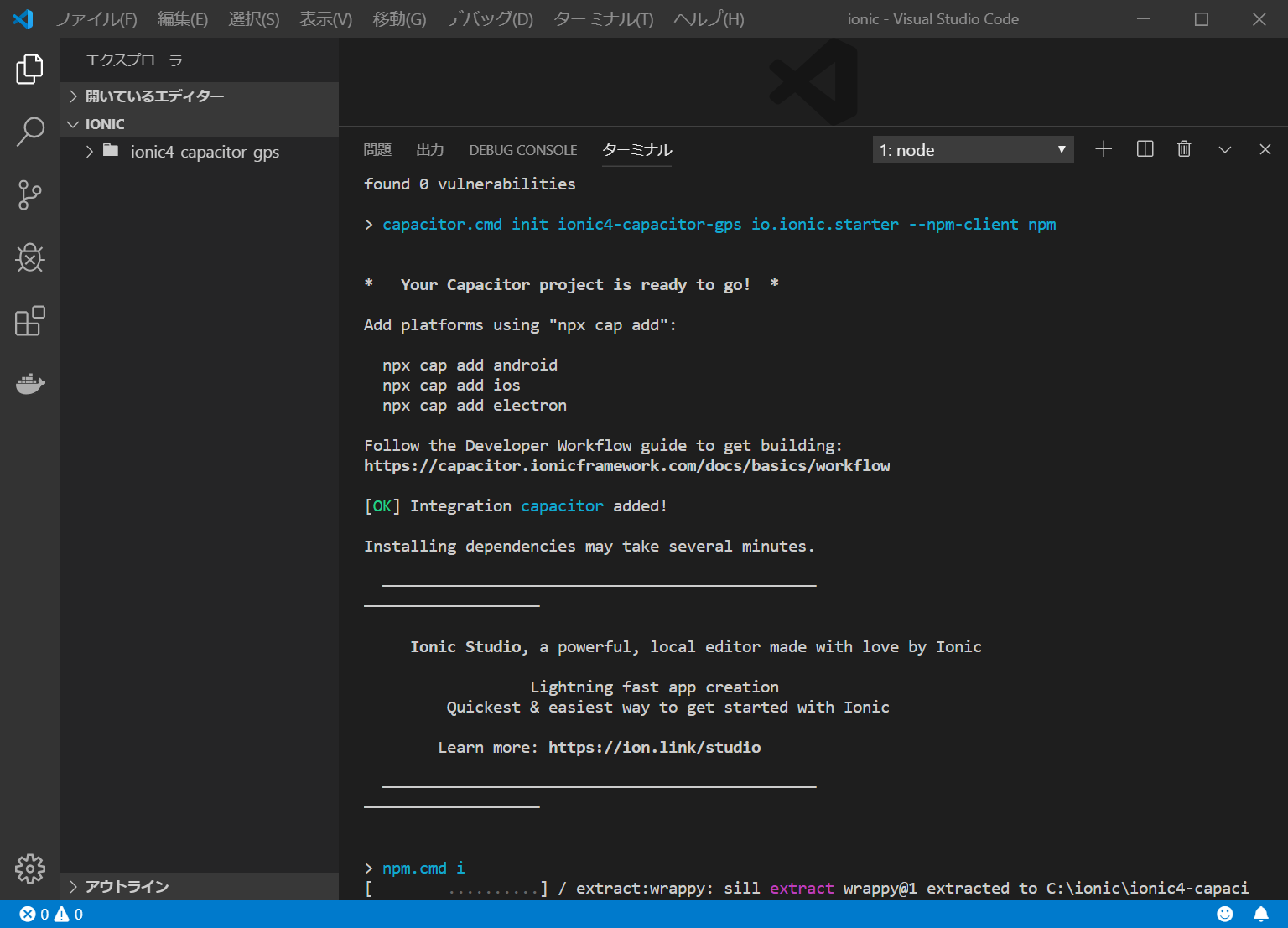Screen dimensions: 1288x928
Task: Open the ion.link/studio link
Action: pos(654,748)
